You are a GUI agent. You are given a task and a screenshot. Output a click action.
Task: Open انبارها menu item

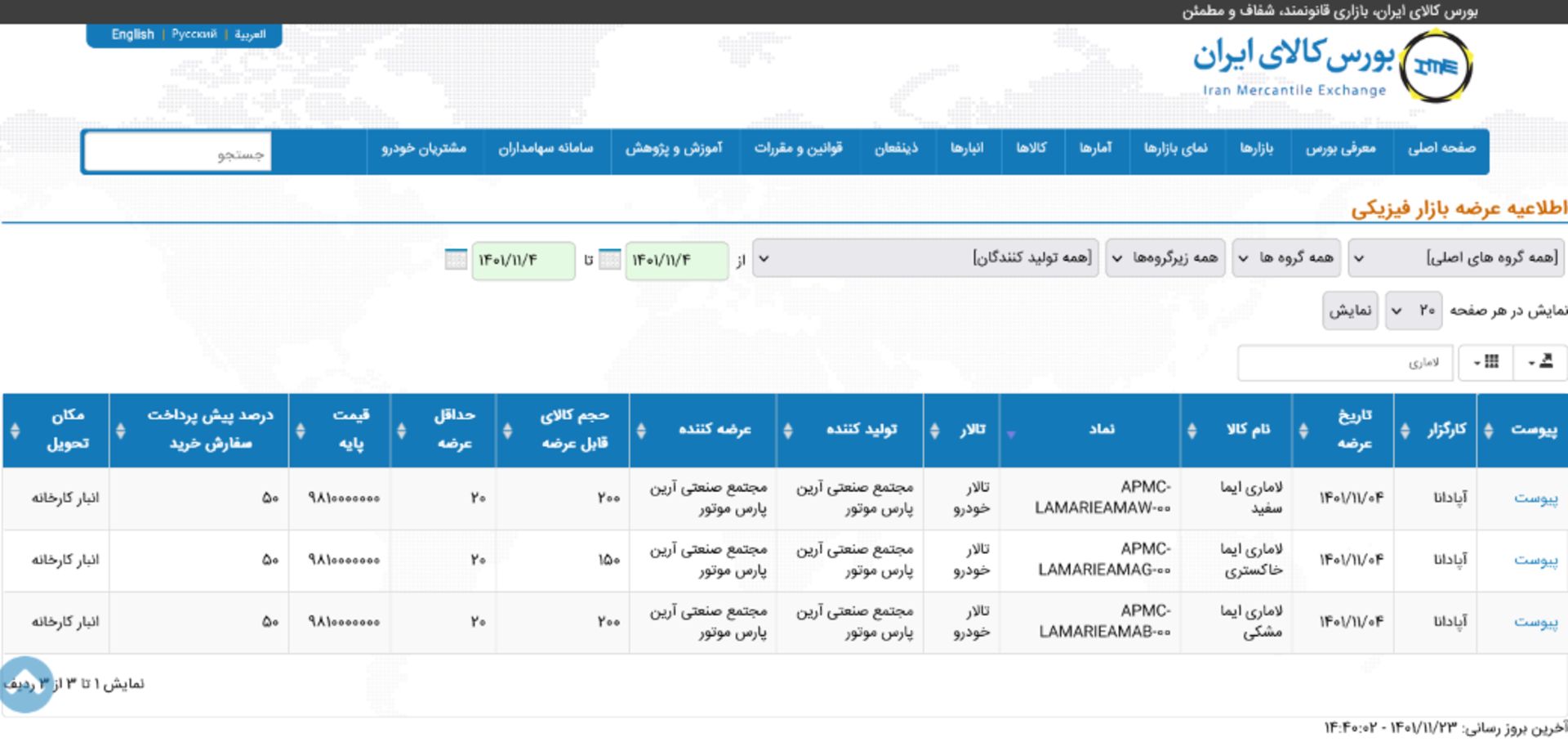point(967,149)
